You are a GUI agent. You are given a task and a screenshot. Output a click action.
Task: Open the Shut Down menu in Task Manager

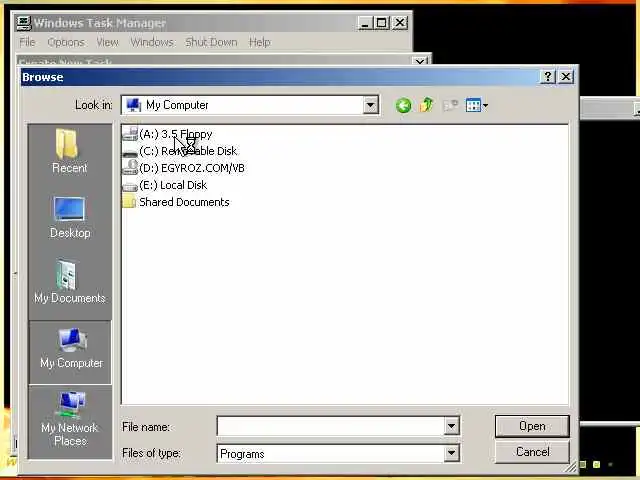tap(211, 42)
